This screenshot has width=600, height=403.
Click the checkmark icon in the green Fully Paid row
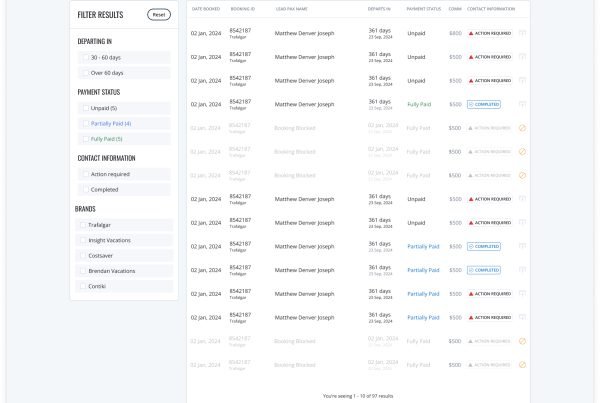coord(471,104)
